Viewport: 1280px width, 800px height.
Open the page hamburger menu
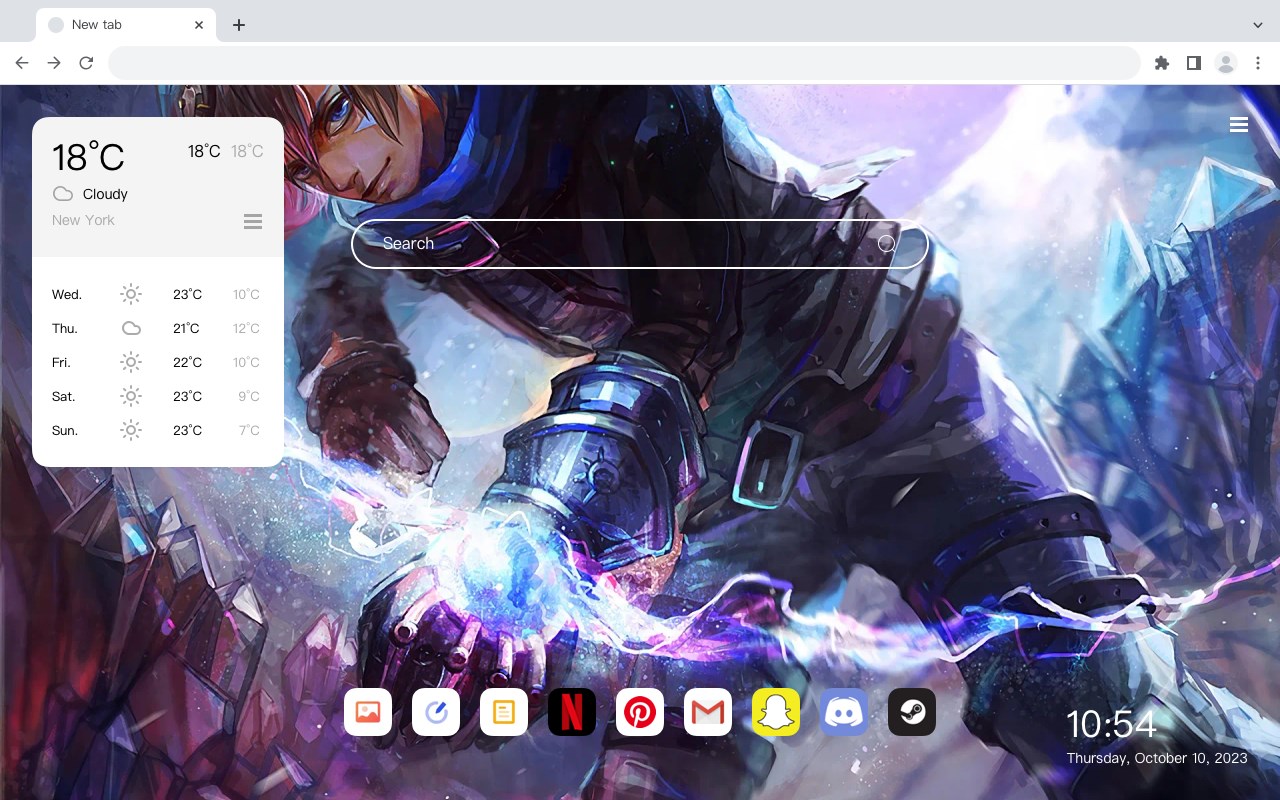tap(1239, 125)
